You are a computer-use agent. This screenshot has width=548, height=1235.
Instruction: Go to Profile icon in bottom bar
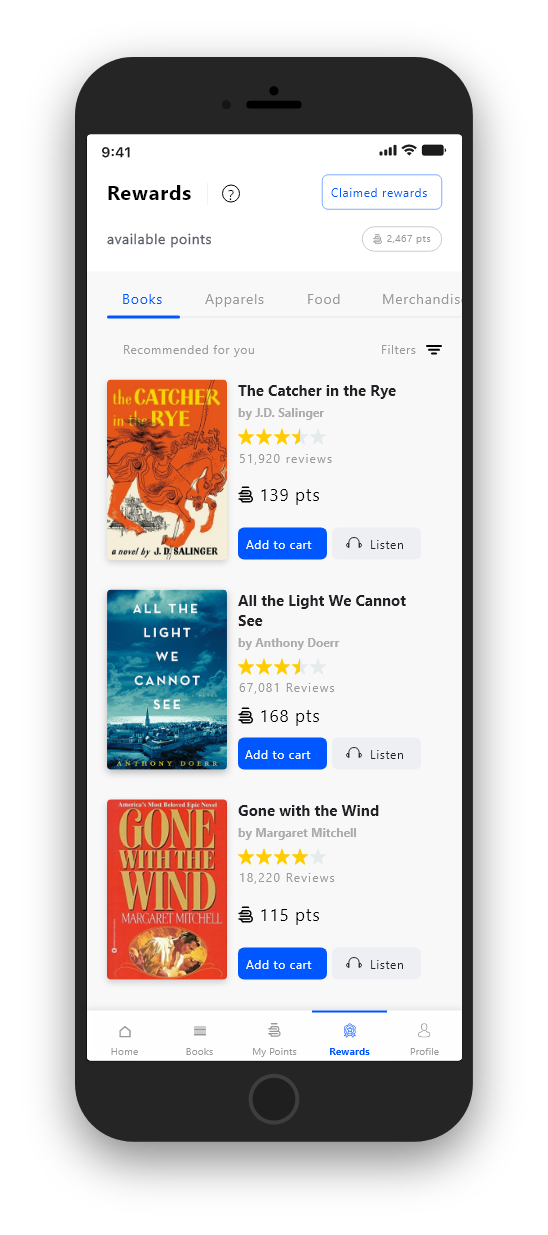coord(424,1030)
